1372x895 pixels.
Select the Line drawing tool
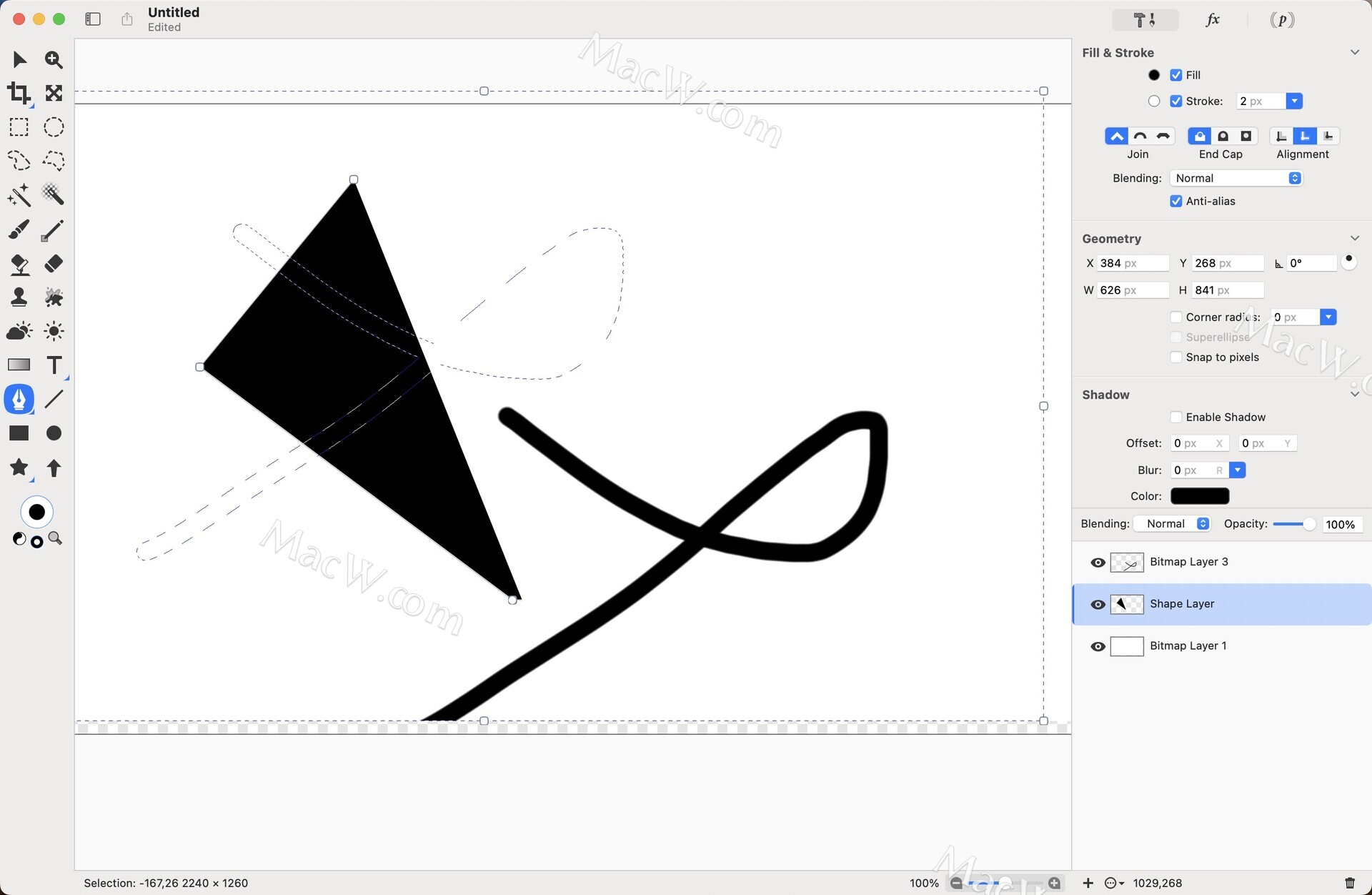(x=54, y=399)
